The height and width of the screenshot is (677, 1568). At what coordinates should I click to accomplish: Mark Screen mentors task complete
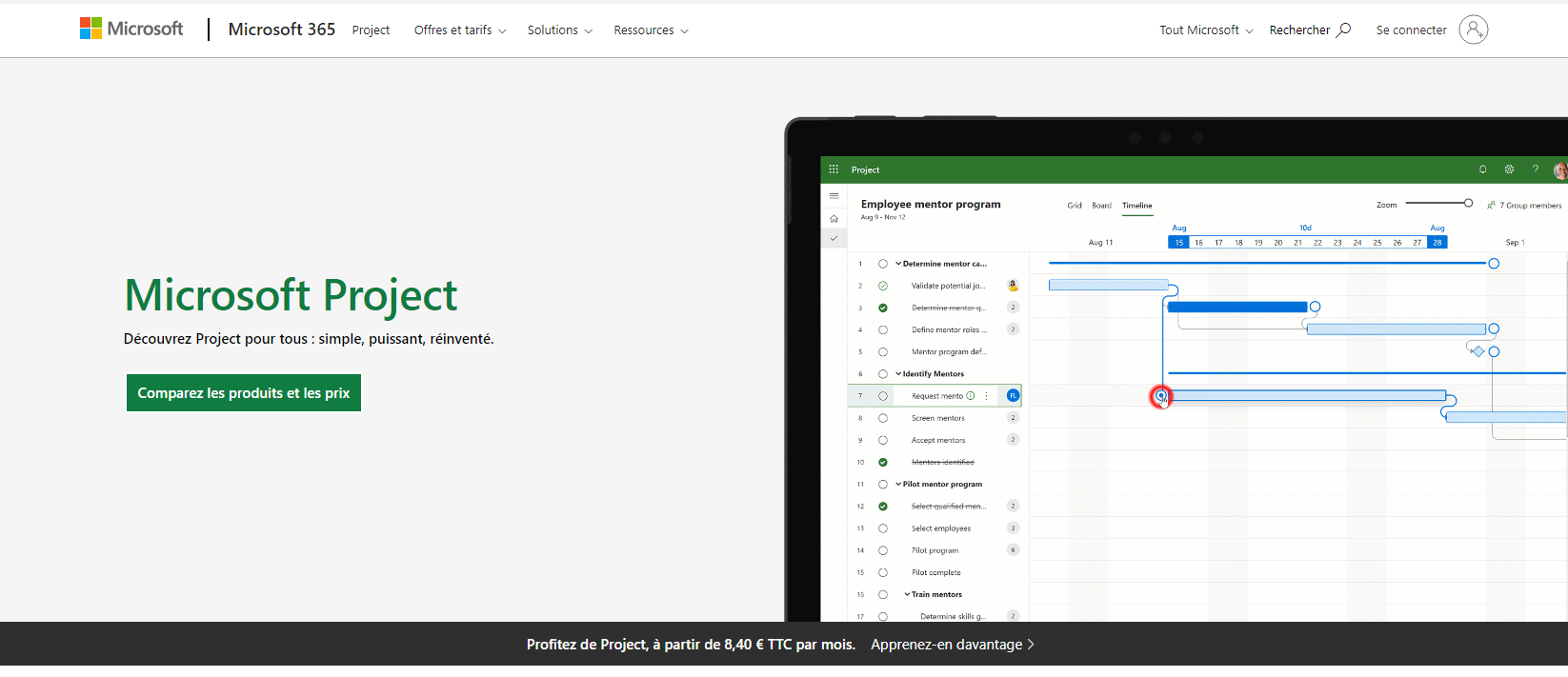pyautogui.click(x=883, y=418)
